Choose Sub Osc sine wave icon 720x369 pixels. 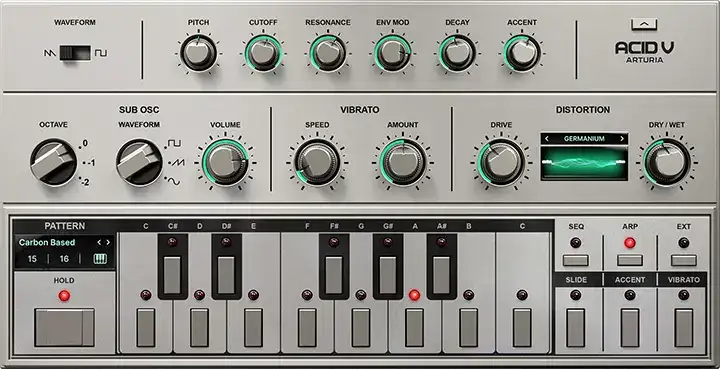pos(174,182)
